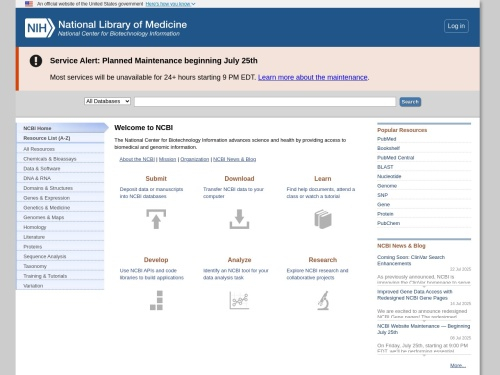Open Protein in Popular Resources
Viewport: 500px width, 375px height.
tap(385, 214)
